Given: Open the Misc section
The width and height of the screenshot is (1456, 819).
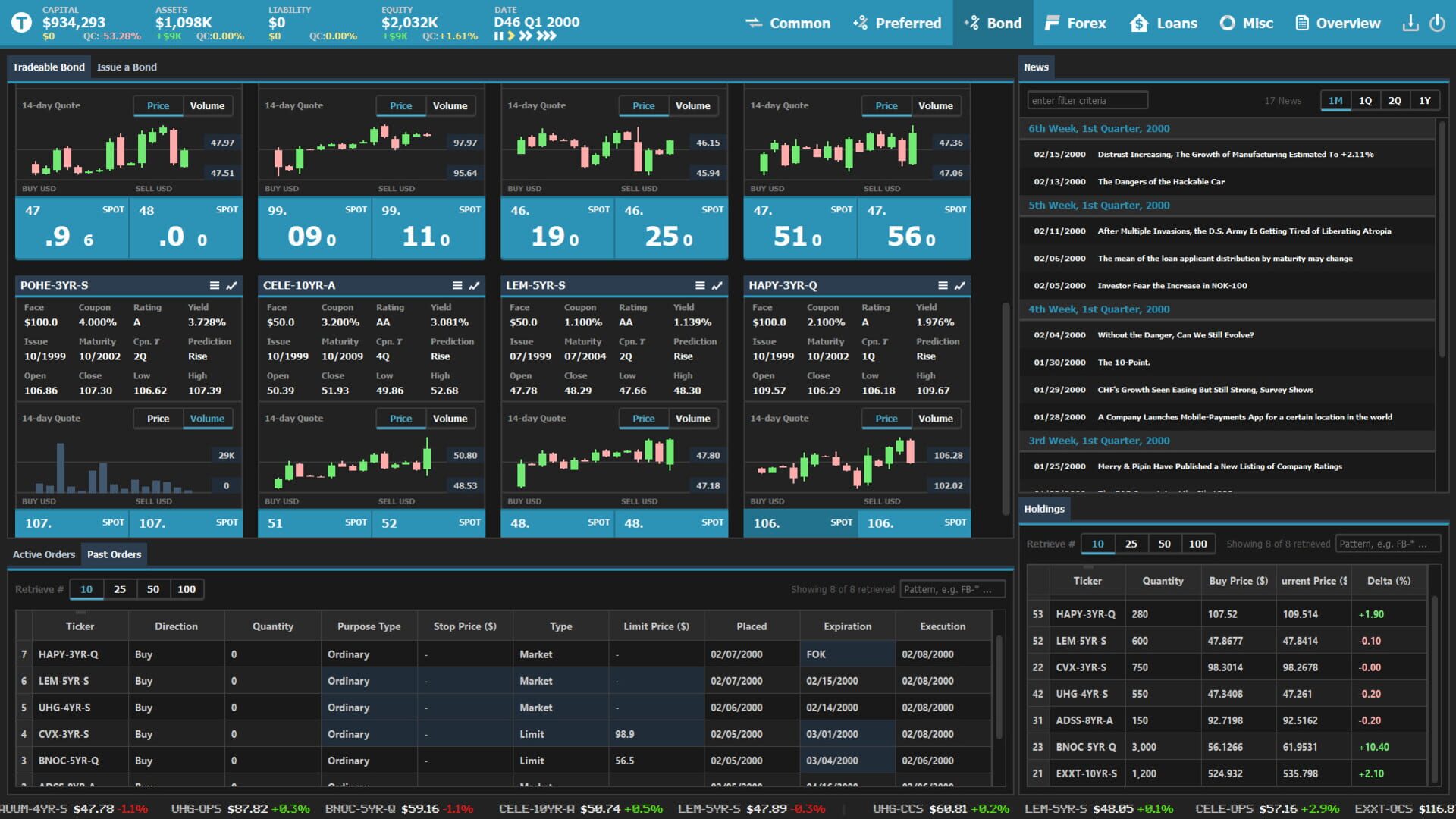Looking at the screenshot, I should point(1246,23).
